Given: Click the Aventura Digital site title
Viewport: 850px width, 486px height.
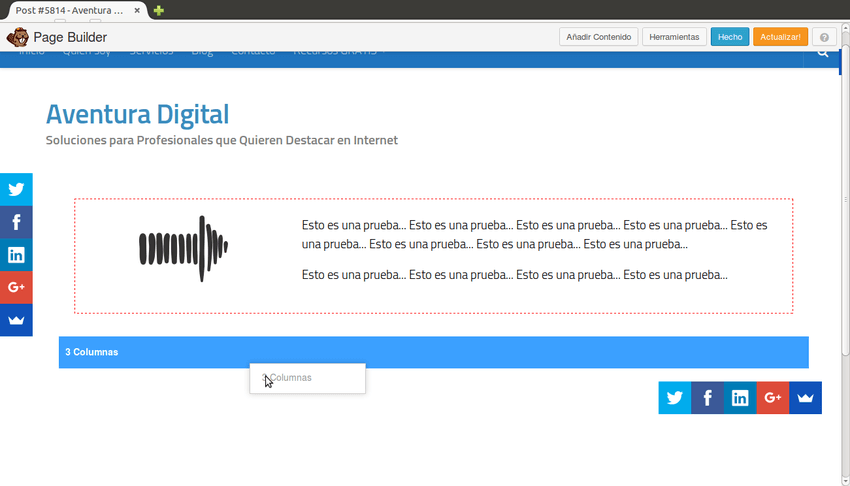Looking at the screenshot, I should coord(137,114).
